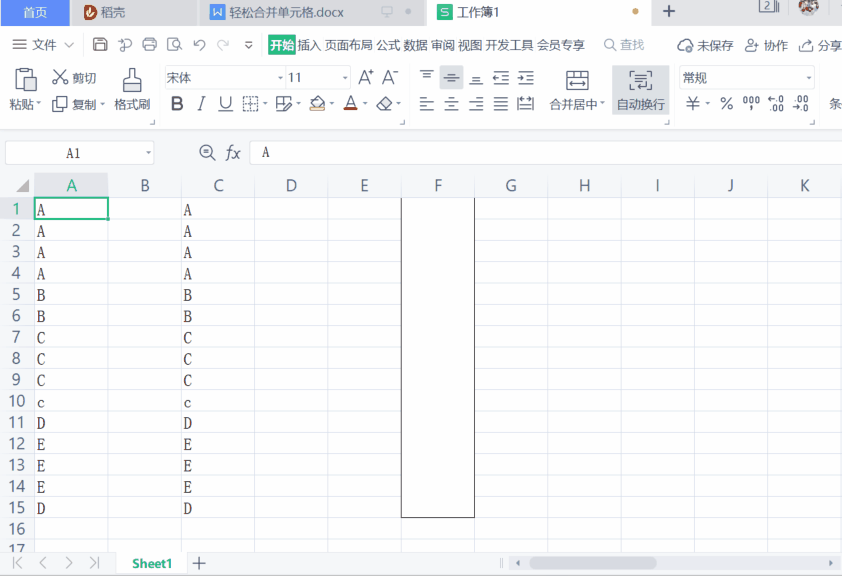Click the Share (分享) button

coord(821,45)
